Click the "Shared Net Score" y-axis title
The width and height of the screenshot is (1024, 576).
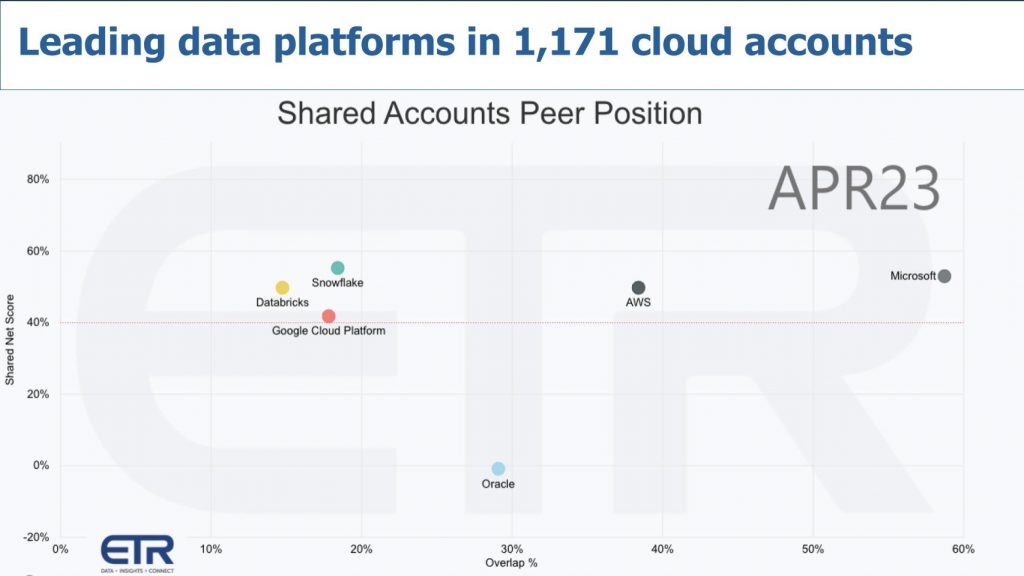[x=11, y=340]
